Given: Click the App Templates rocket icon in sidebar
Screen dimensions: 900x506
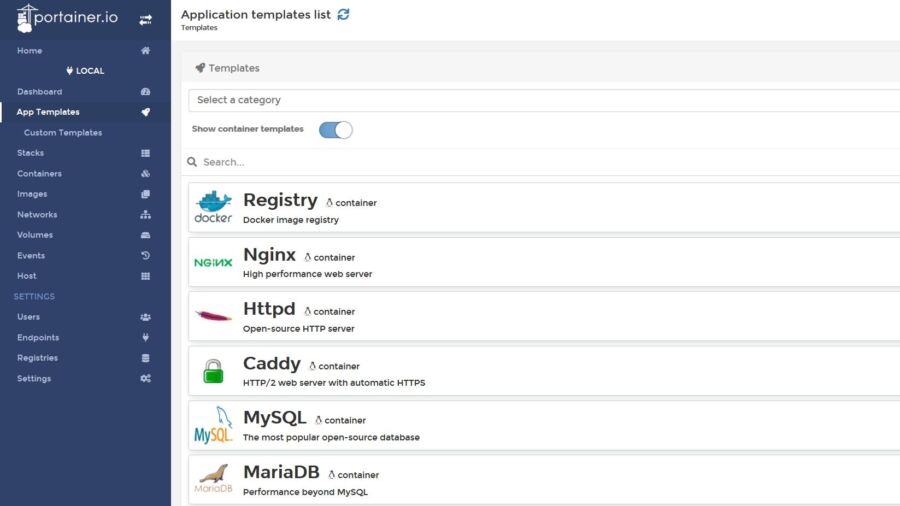Looking at the screenshot, I should pos(146,112).
